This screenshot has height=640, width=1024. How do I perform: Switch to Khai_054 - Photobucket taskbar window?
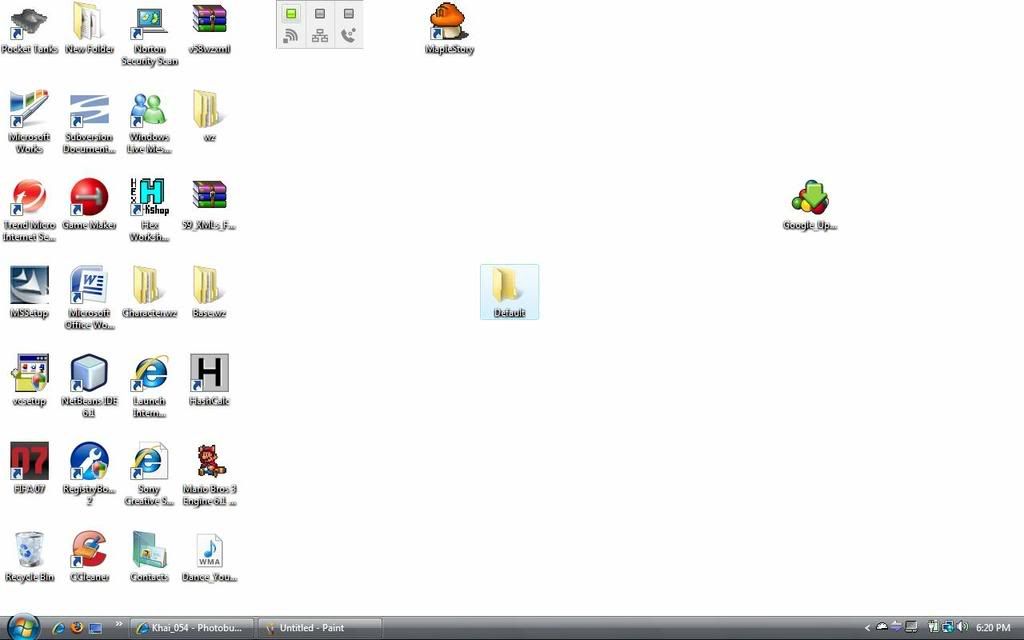(x=191, y=628)
